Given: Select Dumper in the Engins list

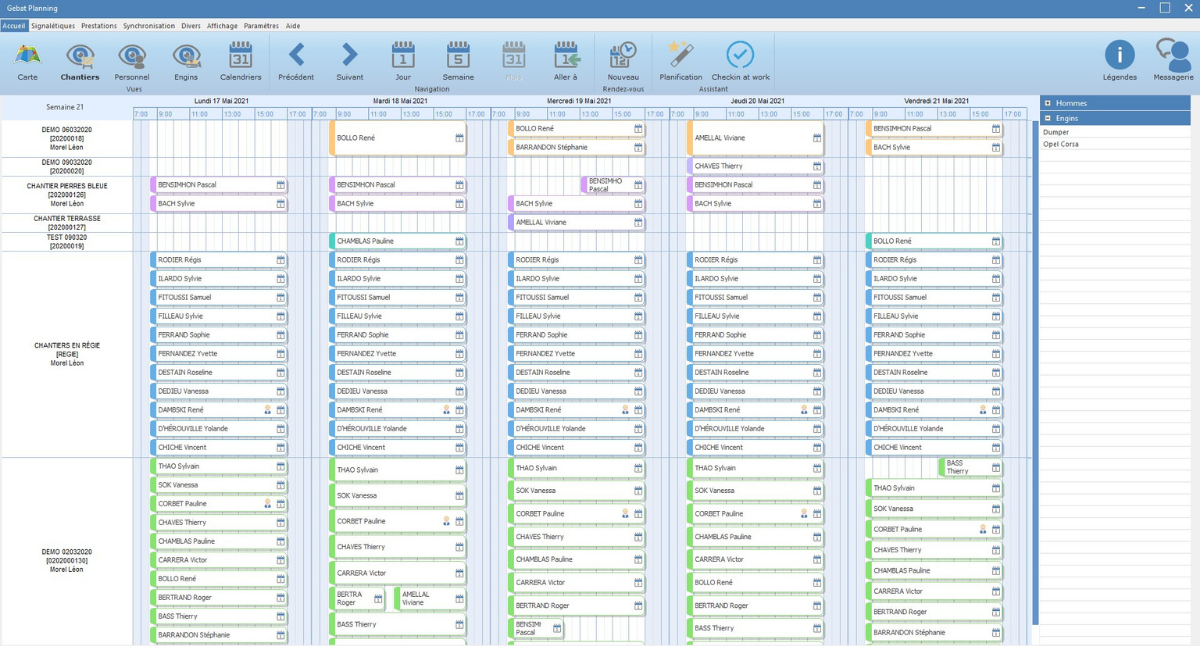Looking at the screenshot, I should click(1055, 132).
